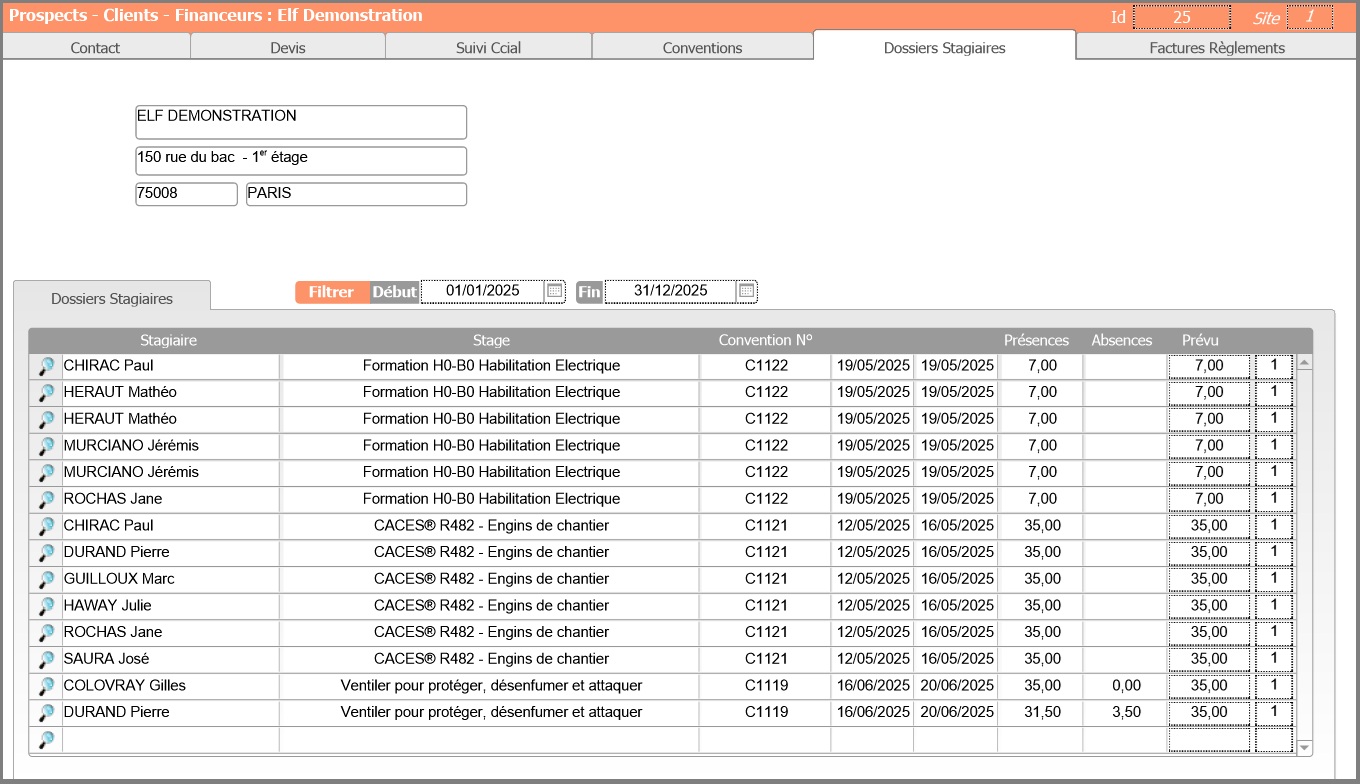Open the Devis tab
This screenshot has width=1360, height=784.
click(x=288, y=47)
